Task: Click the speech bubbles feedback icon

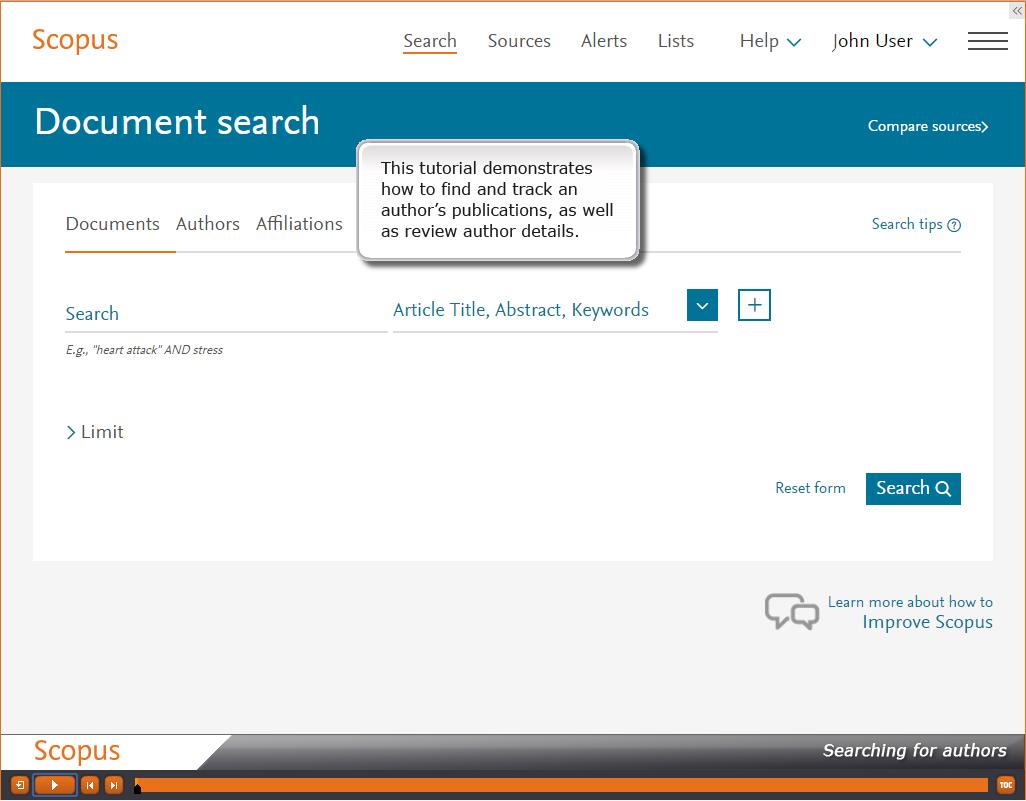Action: [x=792, y=612]
